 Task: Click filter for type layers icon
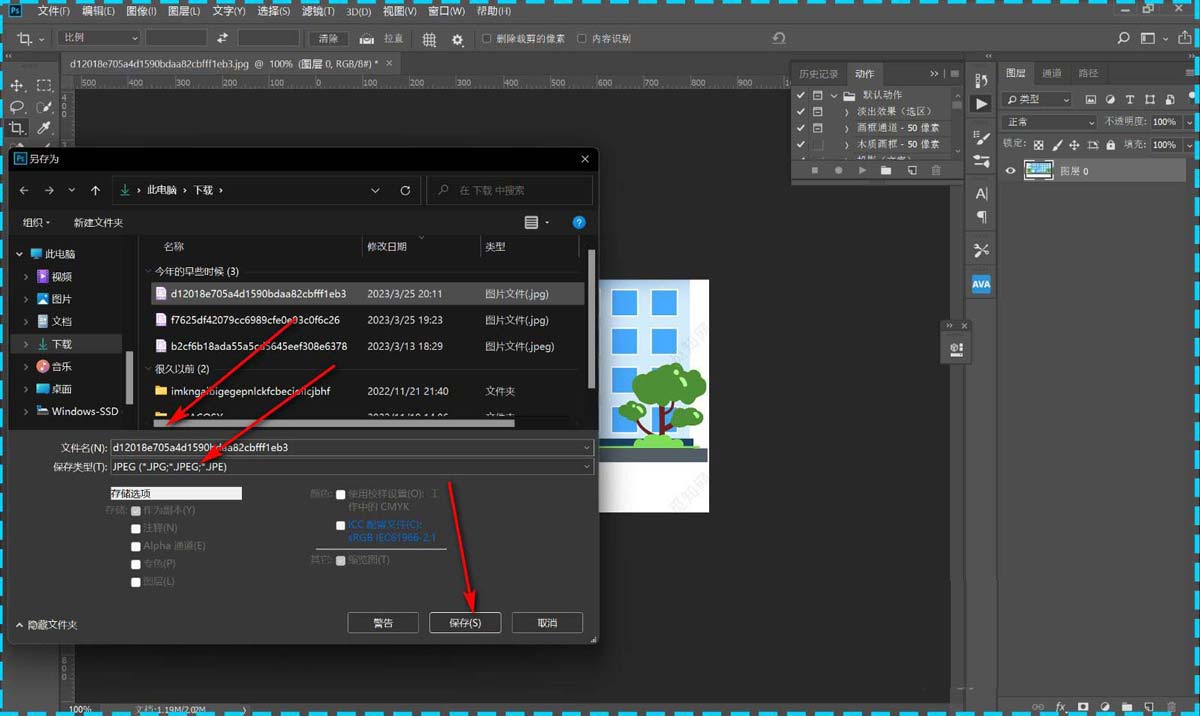(1130, 100)
